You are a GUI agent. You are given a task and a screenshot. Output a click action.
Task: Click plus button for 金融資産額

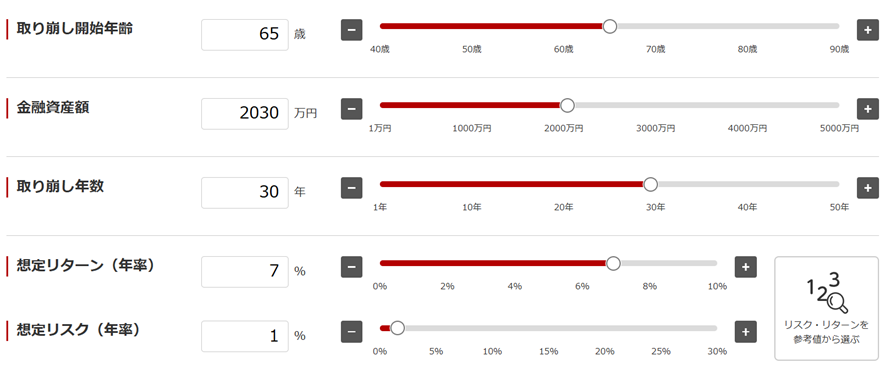tap(868, 108)
